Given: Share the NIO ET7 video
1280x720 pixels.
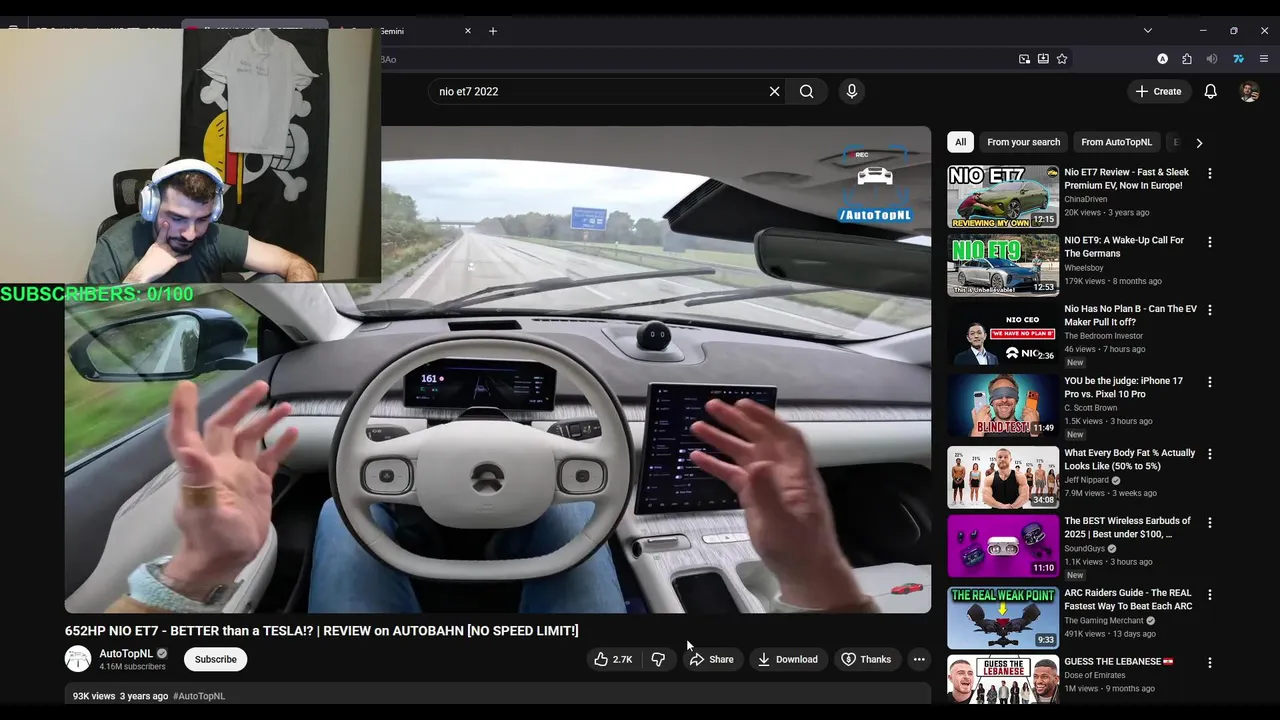Looking at the screenshot, I should 711,659.
